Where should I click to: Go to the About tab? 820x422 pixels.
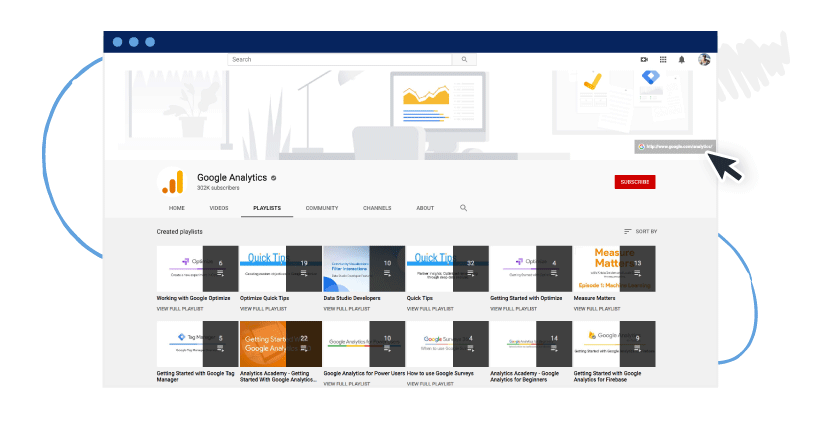click(425, 208)
